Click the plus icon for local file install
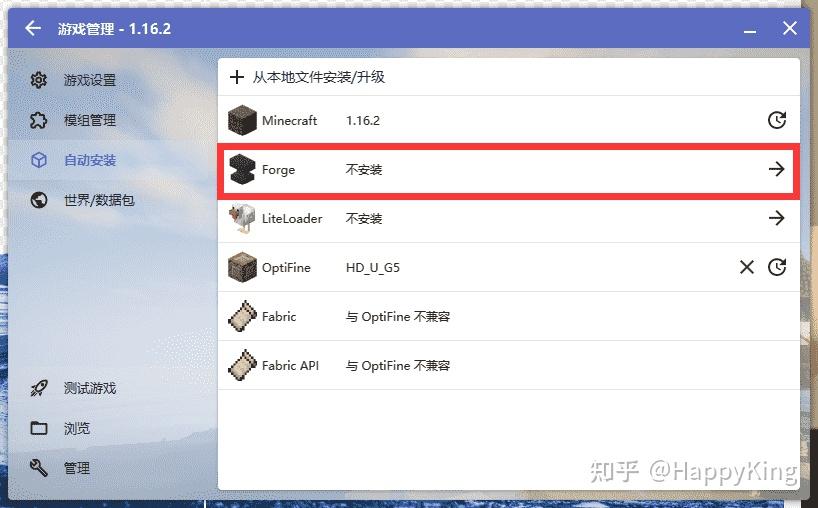This screenshot has width=818, height=508. click(x=237, y=77)
